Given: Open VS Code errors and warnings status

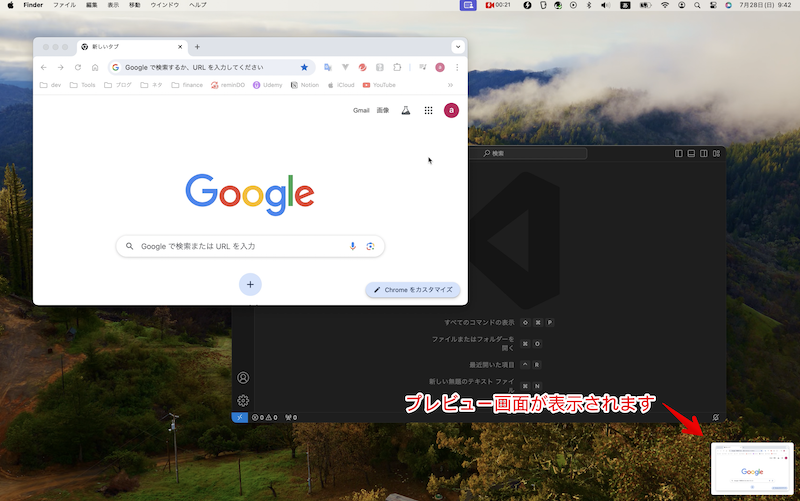Looking at the screenshot, I should pos(265,417).
